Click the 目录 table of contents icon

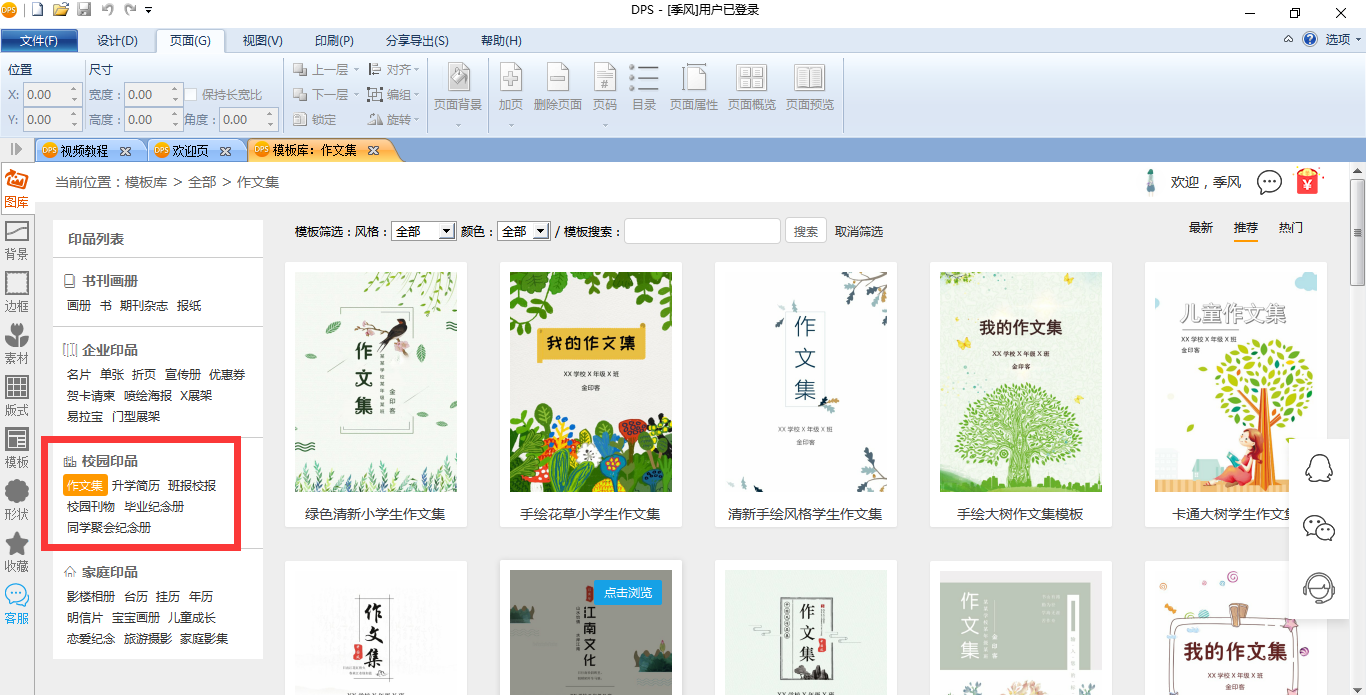point(645,78)
